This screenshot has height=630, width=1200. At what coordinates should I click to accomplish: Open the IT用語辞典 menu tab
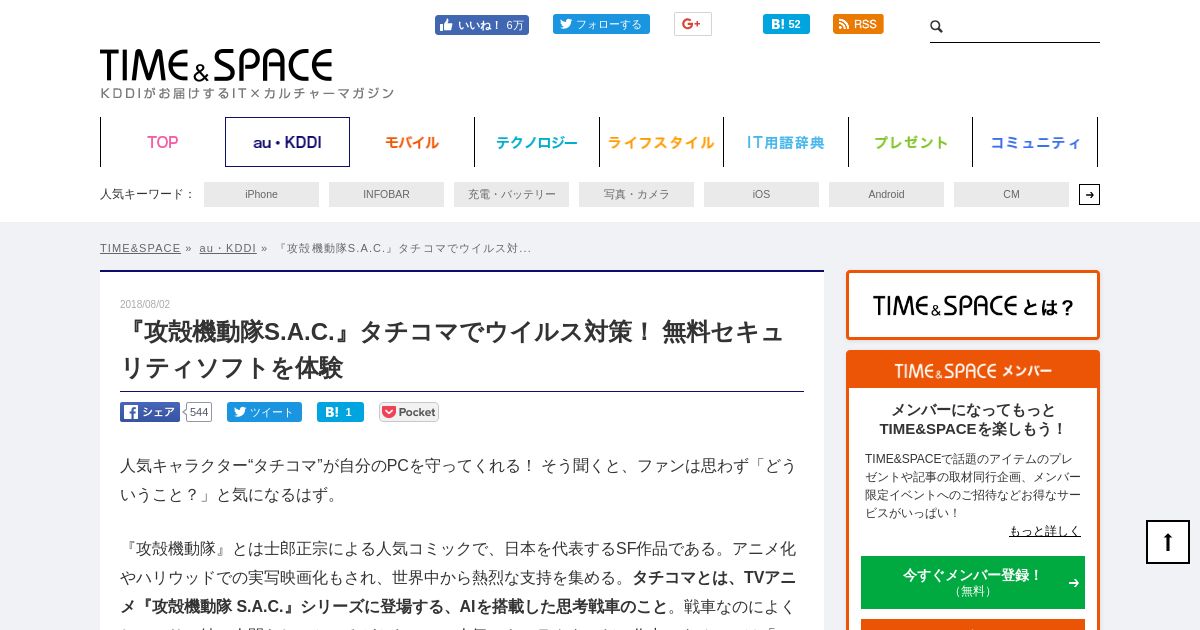click(786, 142)
